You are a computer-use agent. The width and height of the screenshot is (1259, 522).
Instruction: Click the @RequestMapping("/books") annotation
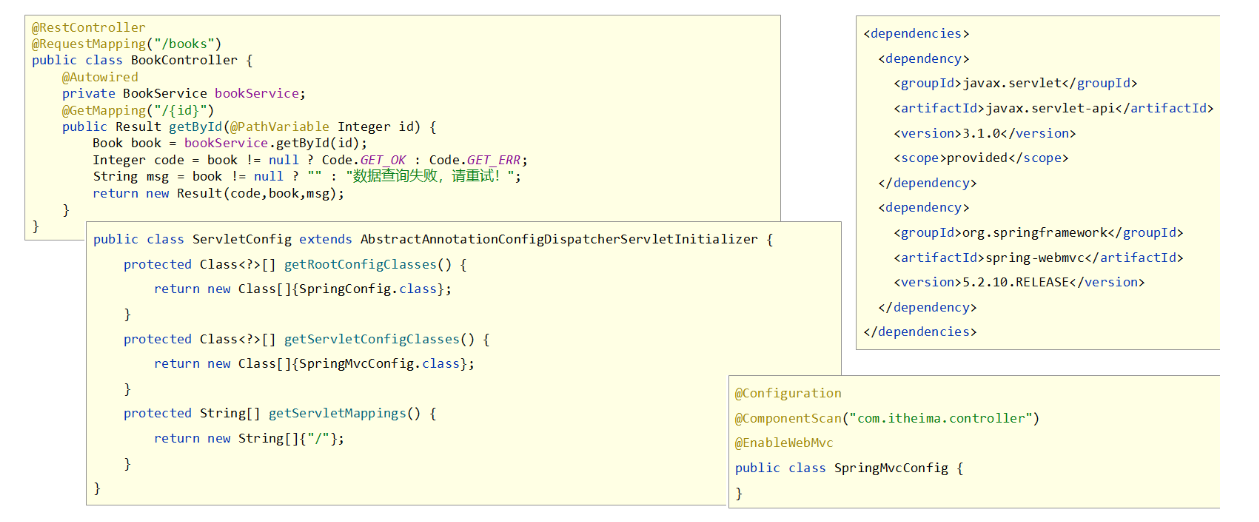coord(126,44)
